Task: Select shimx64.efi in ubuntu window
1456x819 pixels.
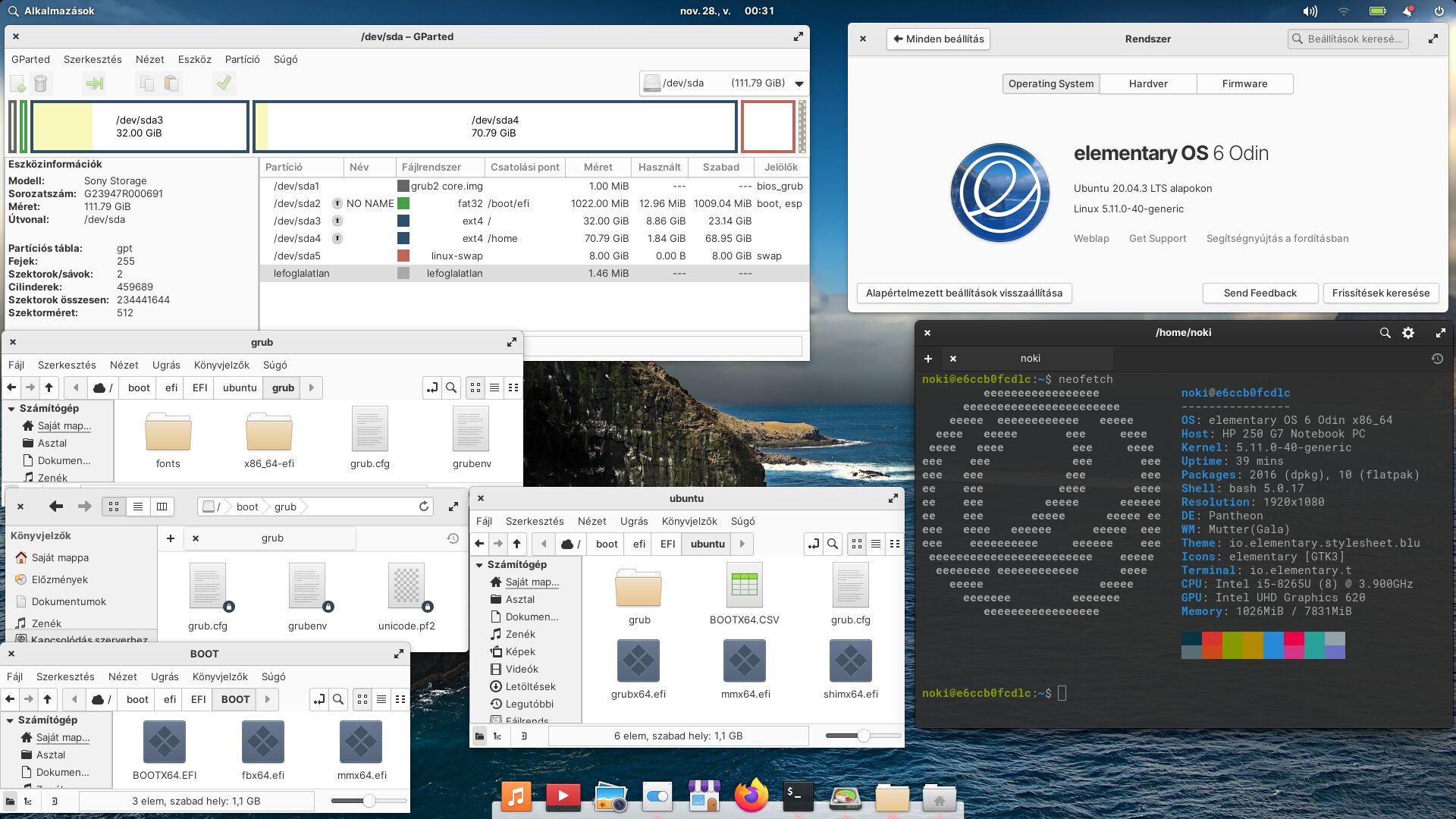Action: coord(850,669)
